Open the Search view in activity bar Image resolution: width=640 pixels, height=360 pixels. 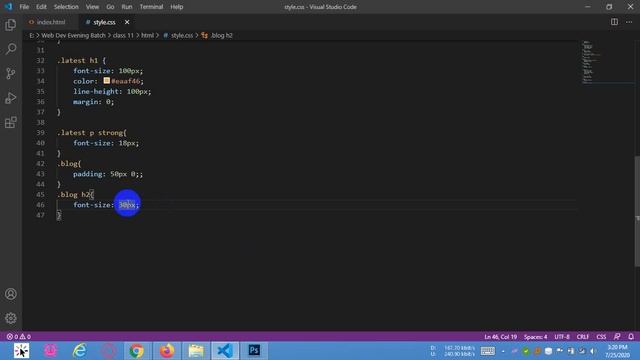tap(11, 49)
